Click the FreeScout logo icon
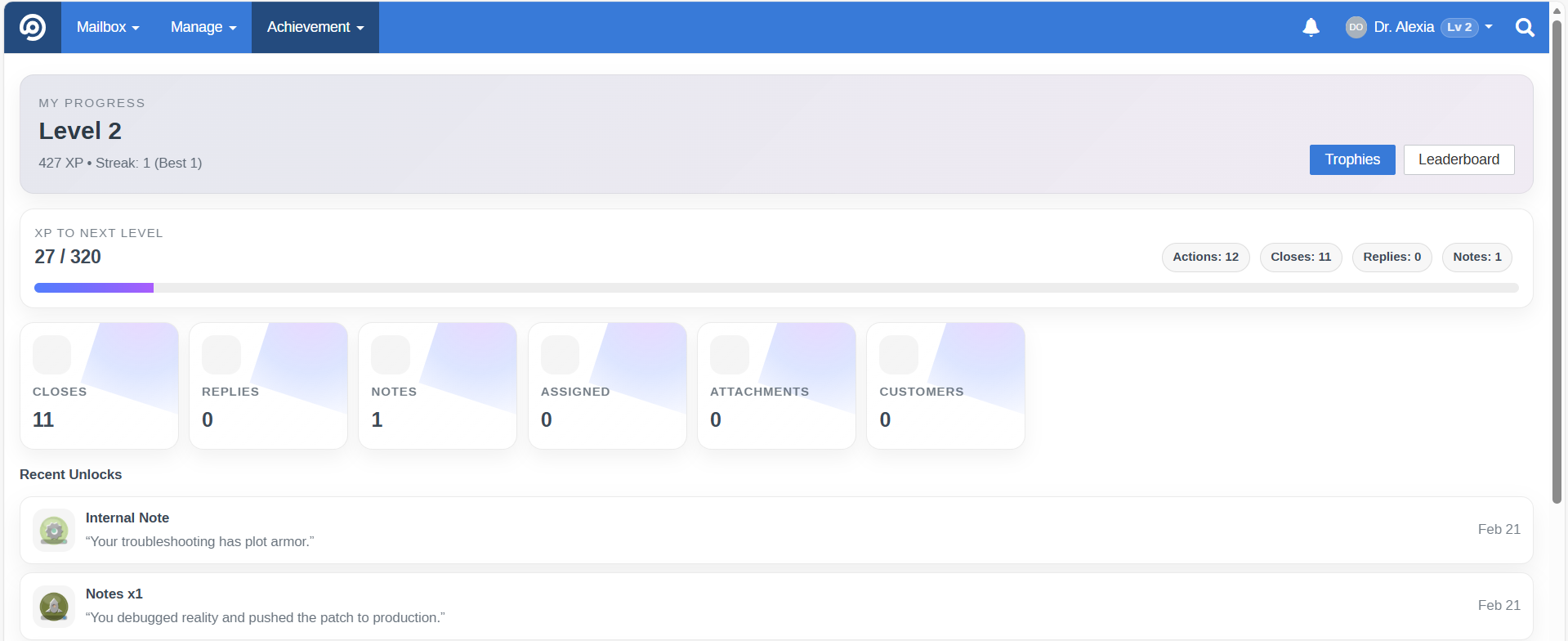Screen dimensions: 1568x641 33,27
